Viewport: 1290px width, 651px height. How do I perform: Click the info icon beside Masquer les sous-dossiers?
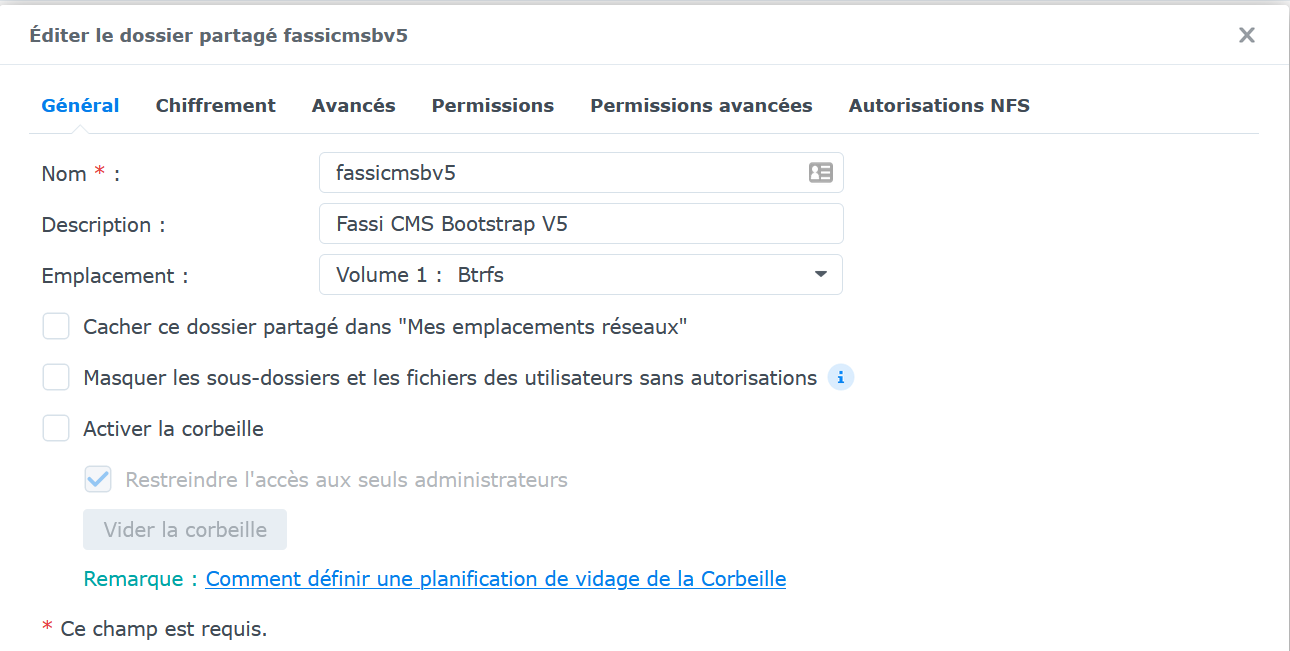(x=841, y=378)
